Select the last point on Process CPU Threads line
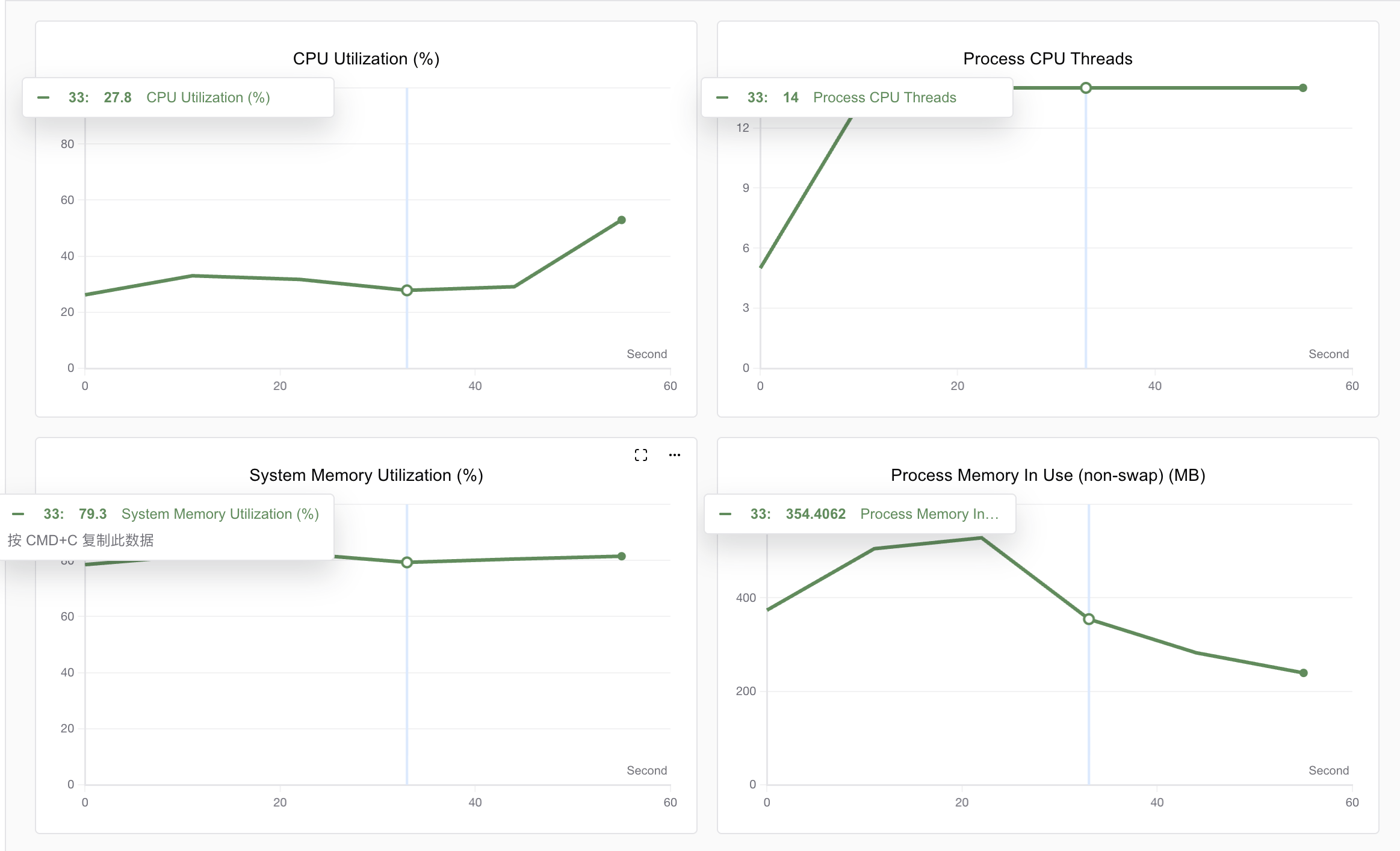1400x851 pixels. click(x=1303, y=88)
